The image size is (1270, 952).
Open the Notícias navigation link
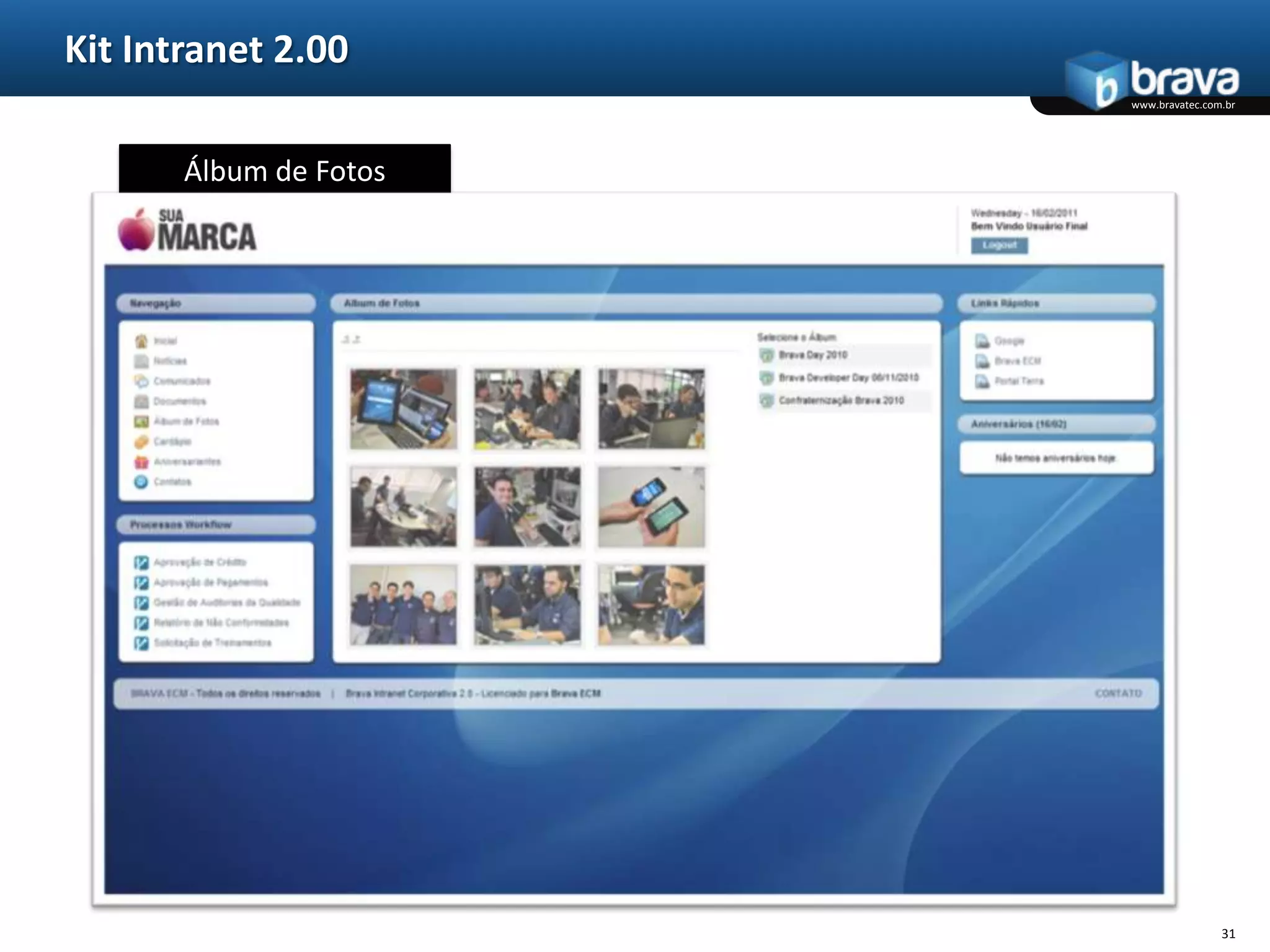[169, 361]
